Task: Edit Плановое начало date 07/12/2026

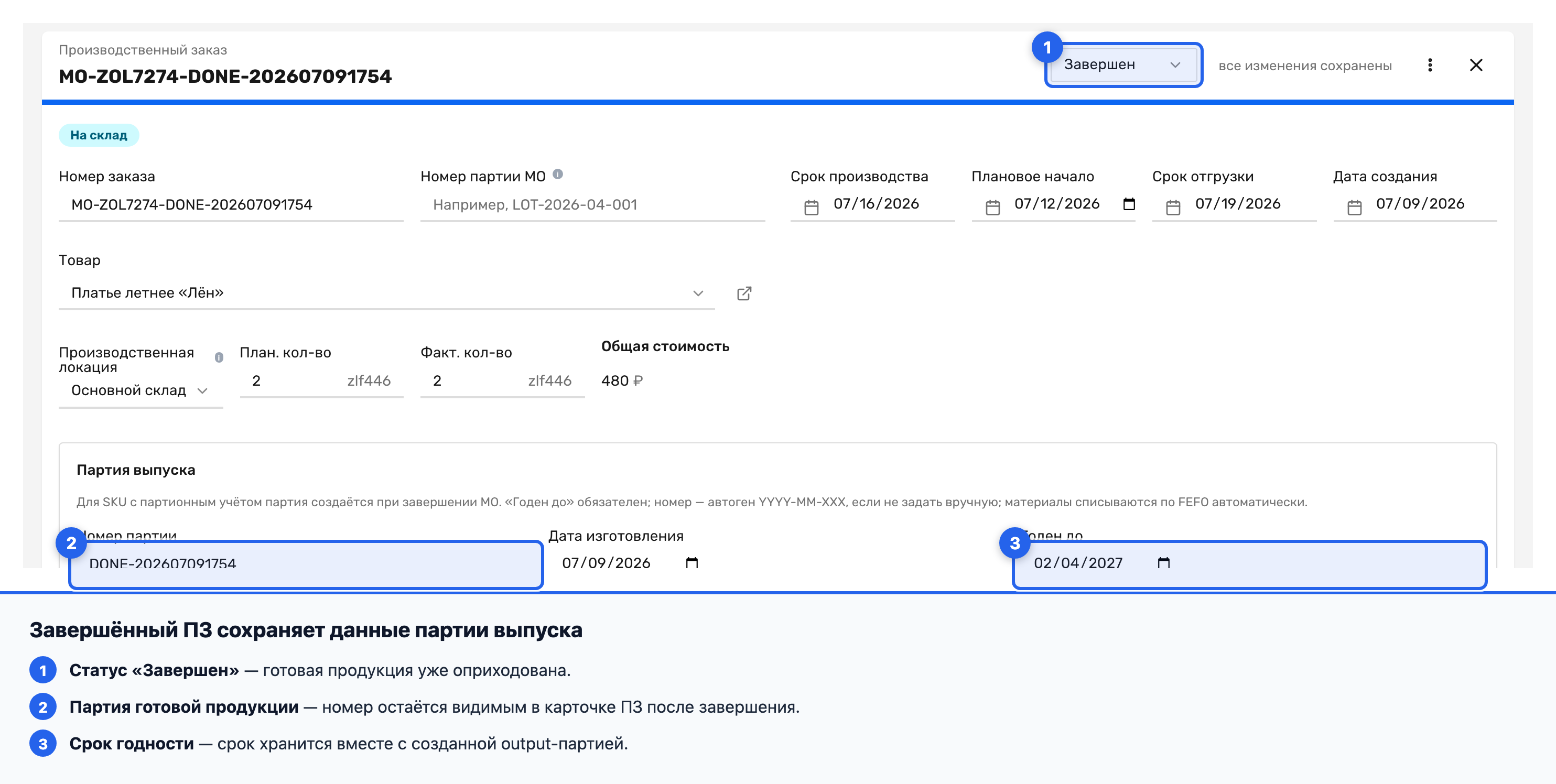Action: pyautogui.click(x=1056, y=204)
